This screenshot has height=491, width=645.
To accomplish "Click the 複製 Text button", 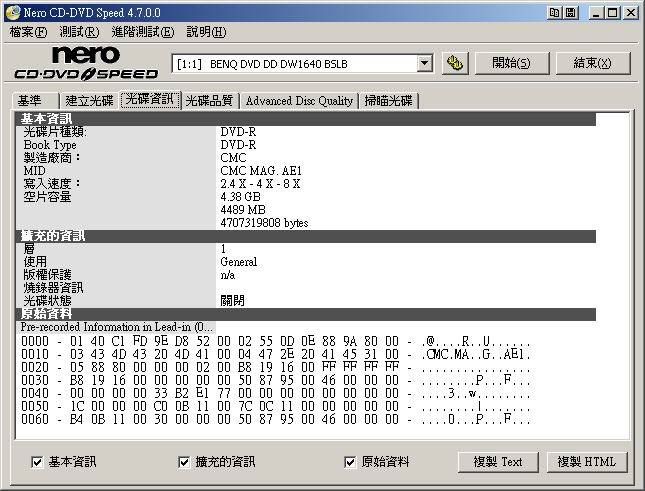I will click(498, 462).
